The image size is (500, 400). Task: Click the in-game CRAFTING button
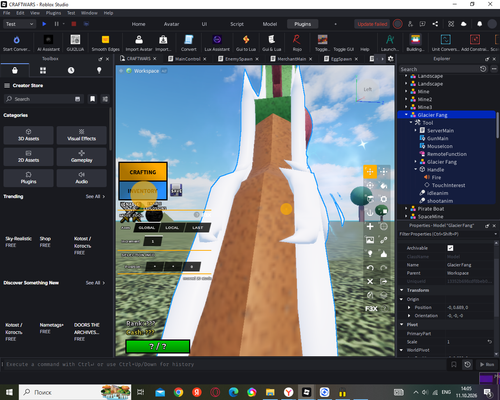[x=143, y=172]
